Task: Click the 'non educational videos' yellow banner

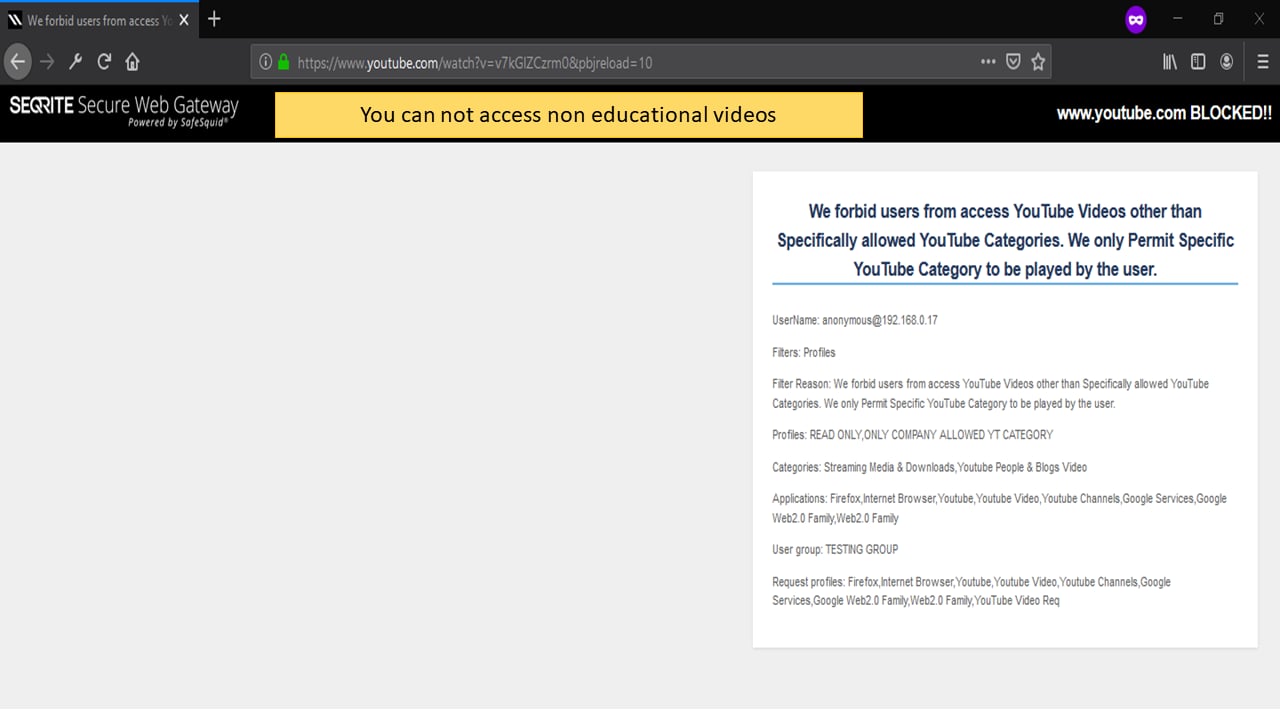Action: [568, 115]
